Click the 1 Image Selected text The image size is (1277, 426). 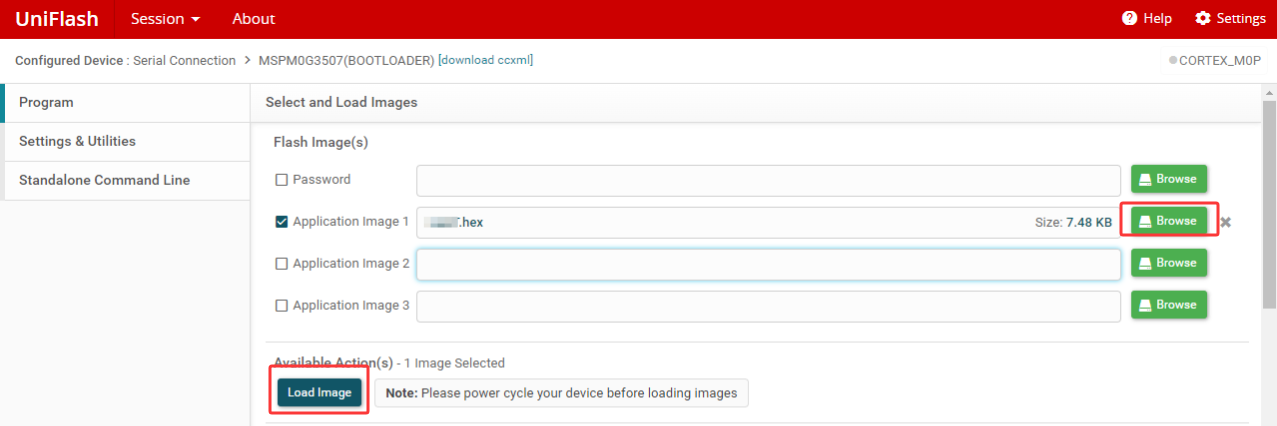click(x=454, y=363)
